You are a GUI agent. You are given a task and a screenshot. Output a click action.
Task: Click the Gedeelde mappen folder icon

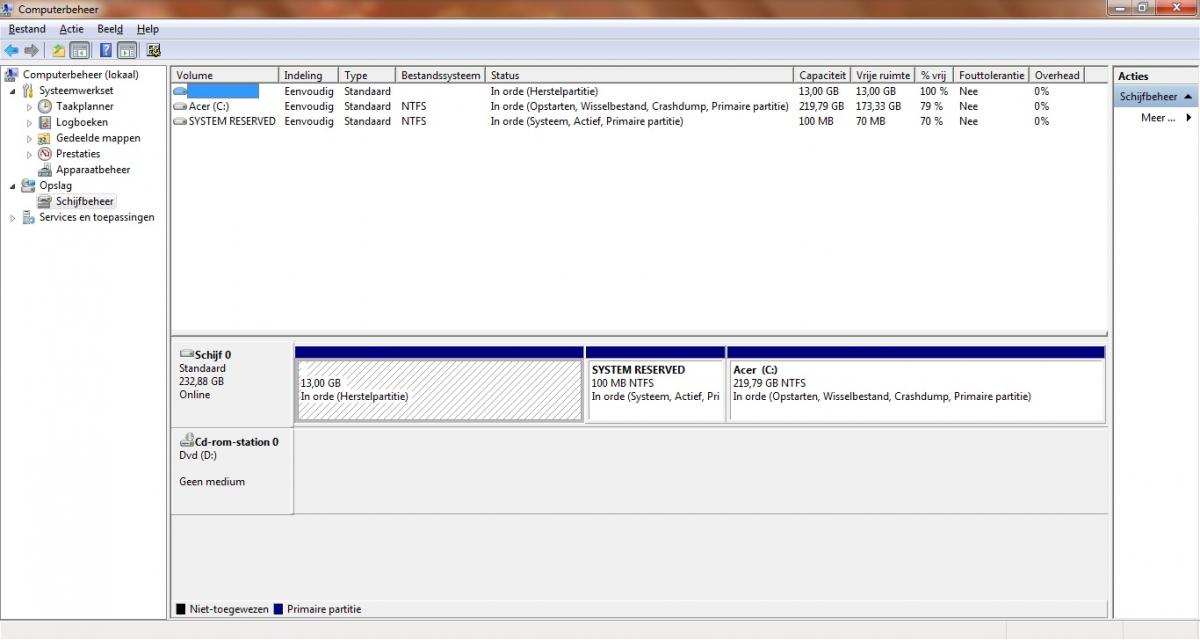tap(45, 138)
